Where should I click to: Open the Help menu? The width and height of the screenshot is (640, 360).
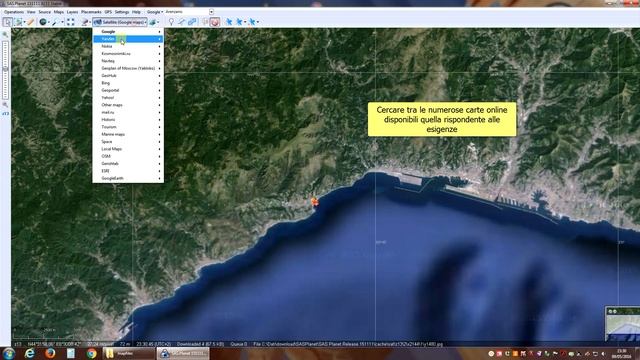point(136,12)
